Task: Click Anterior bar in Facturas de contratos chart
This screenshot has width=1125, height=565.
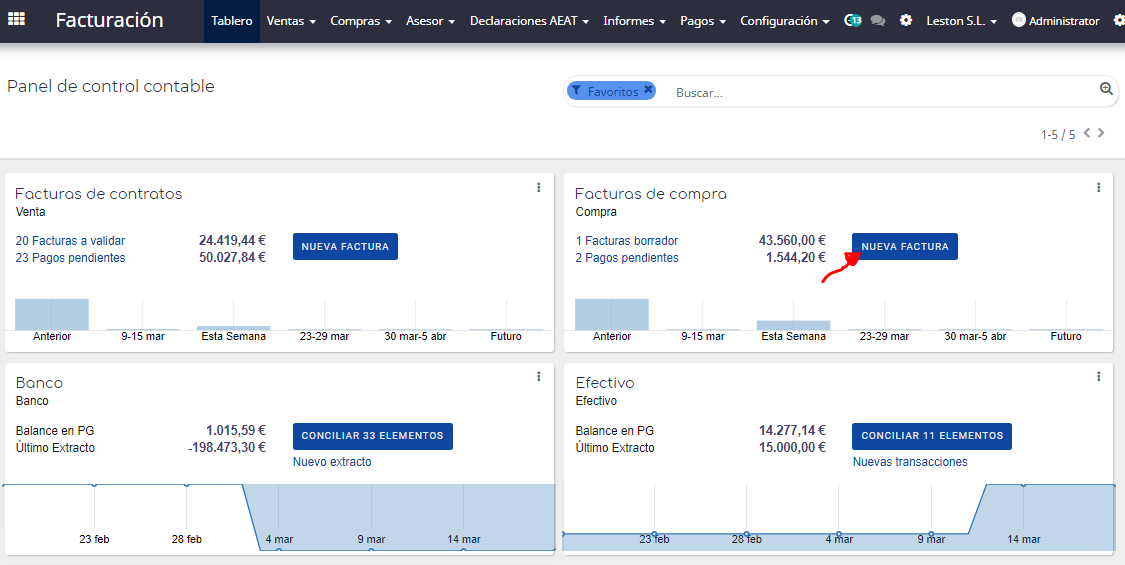Action: pos(52,314)
